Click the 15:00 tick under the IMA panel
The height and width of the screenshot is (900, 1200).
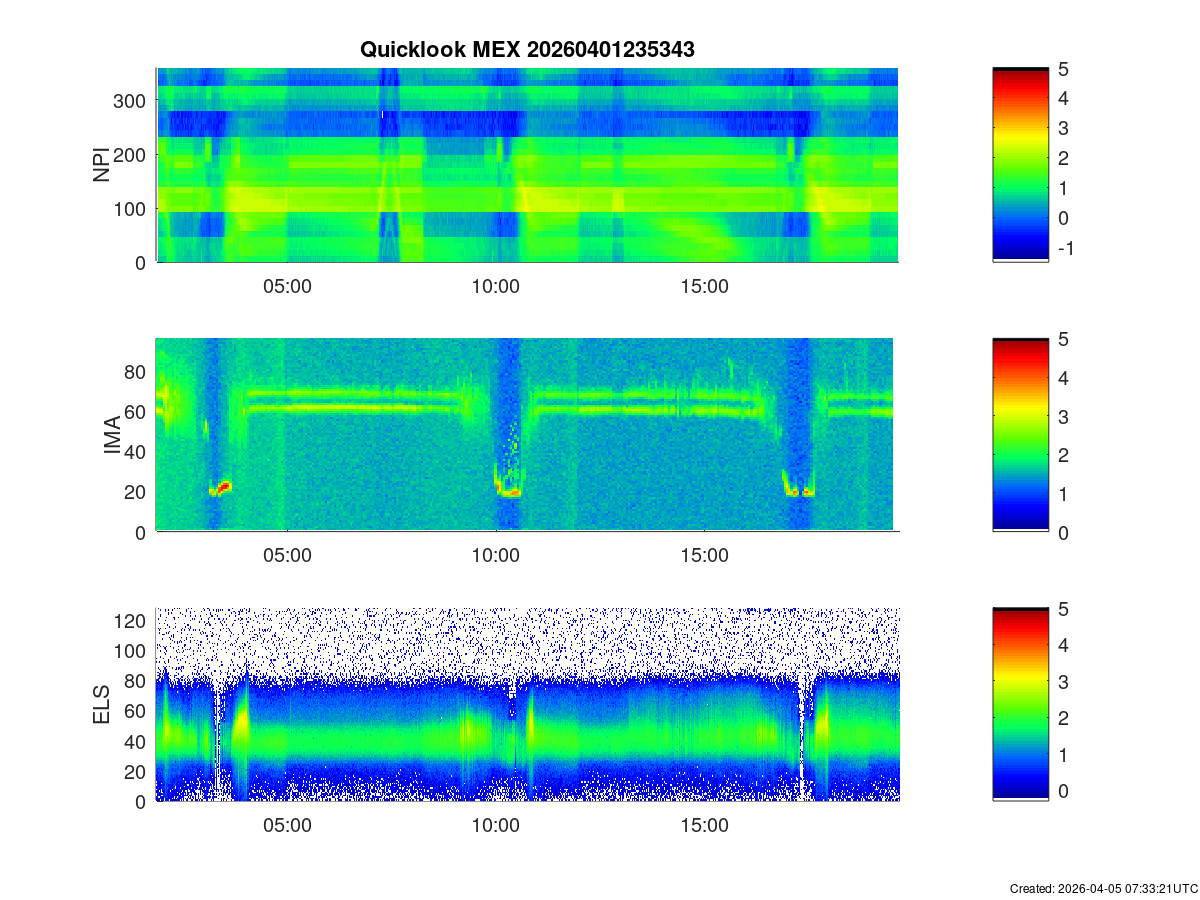(x=704, y=556)
